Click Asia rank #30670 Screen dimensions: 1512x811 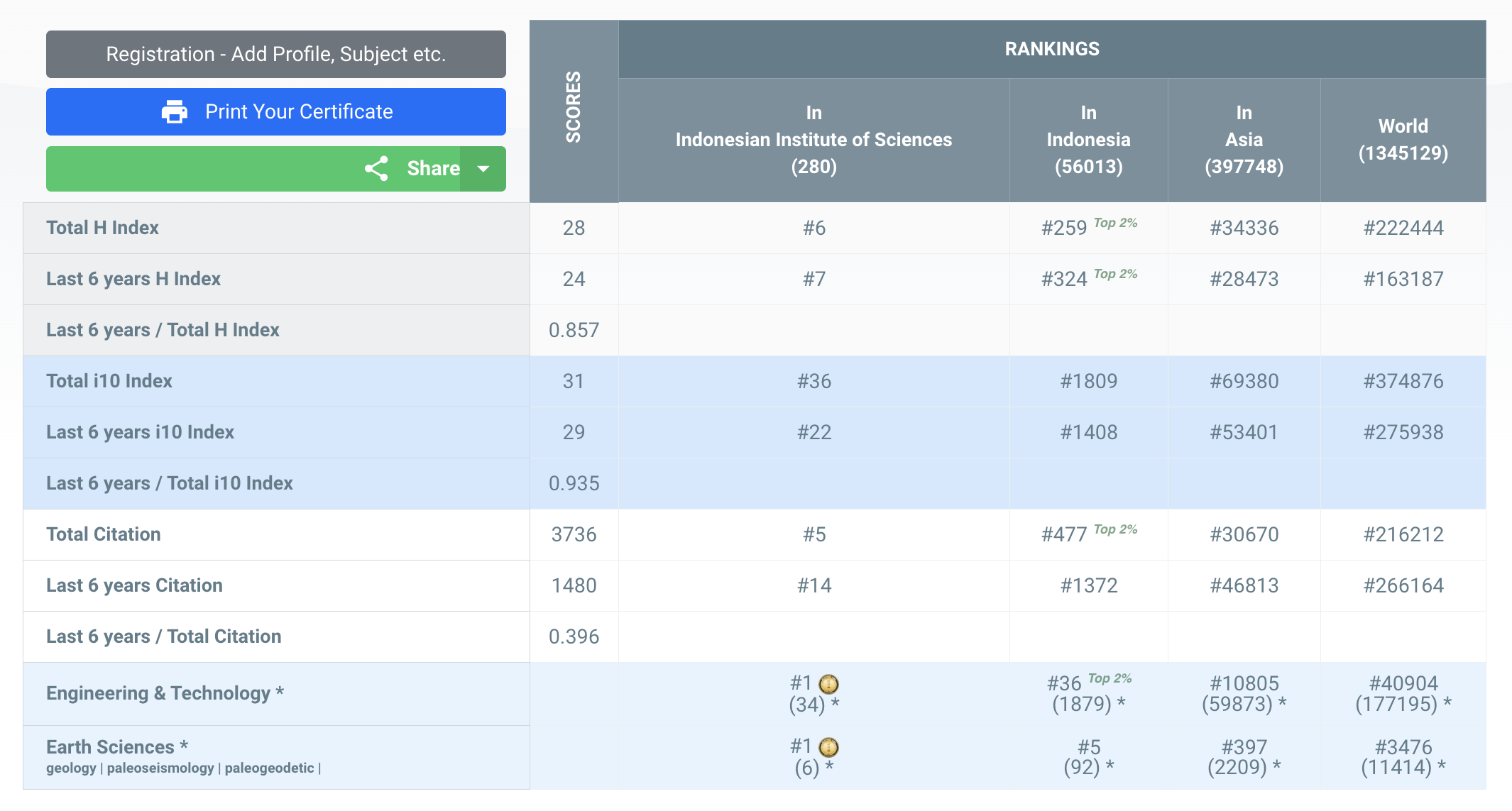1244,534
